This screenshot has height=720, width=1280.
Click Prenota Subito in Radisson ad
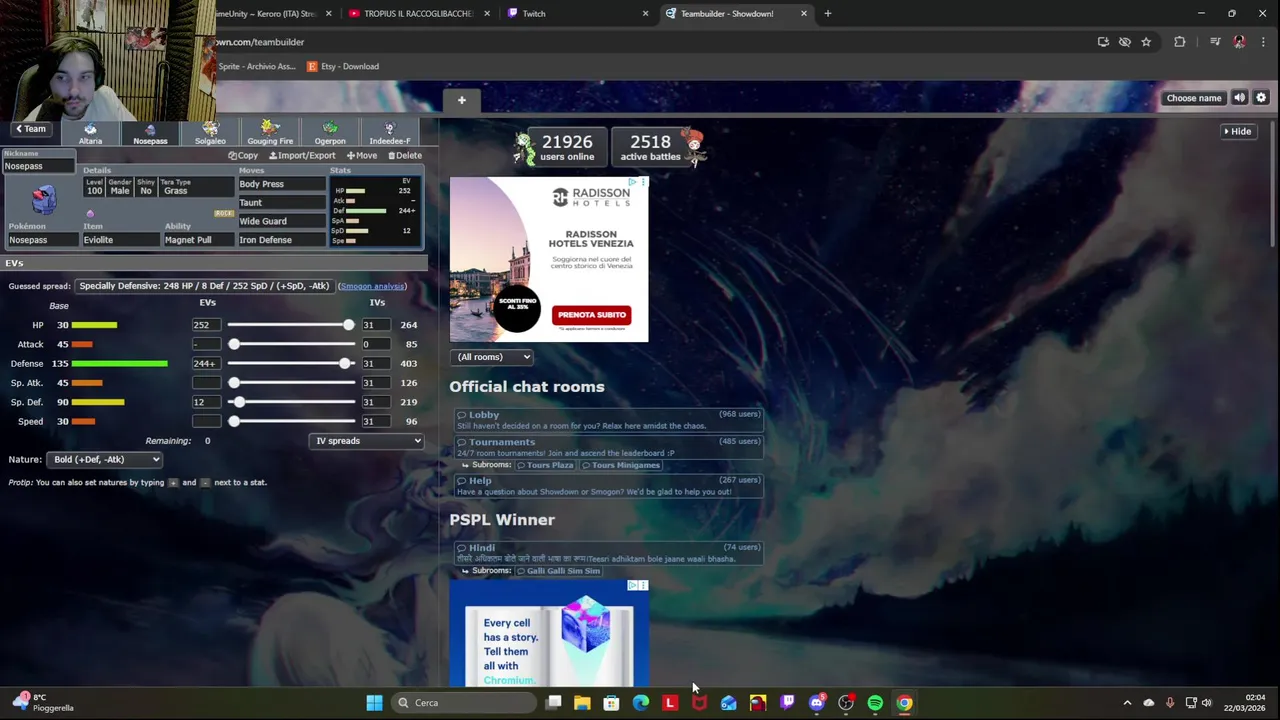tap(592, 315)
